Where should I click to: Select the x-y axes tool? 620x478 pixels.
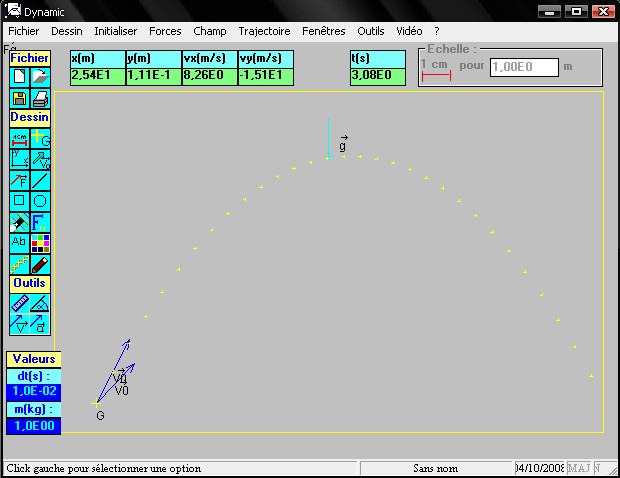(x=19, y=159)
